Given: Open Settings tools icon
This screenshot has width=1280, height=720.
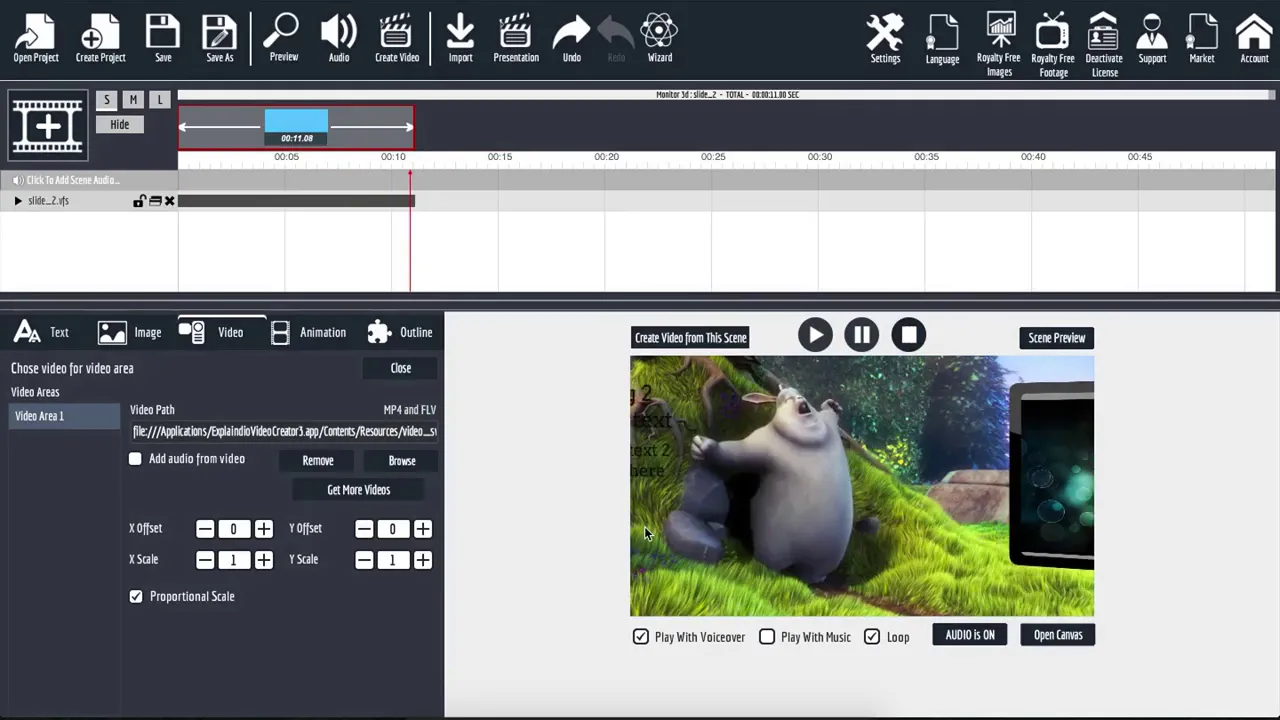Looking at the screenshot, I should 885,39.
